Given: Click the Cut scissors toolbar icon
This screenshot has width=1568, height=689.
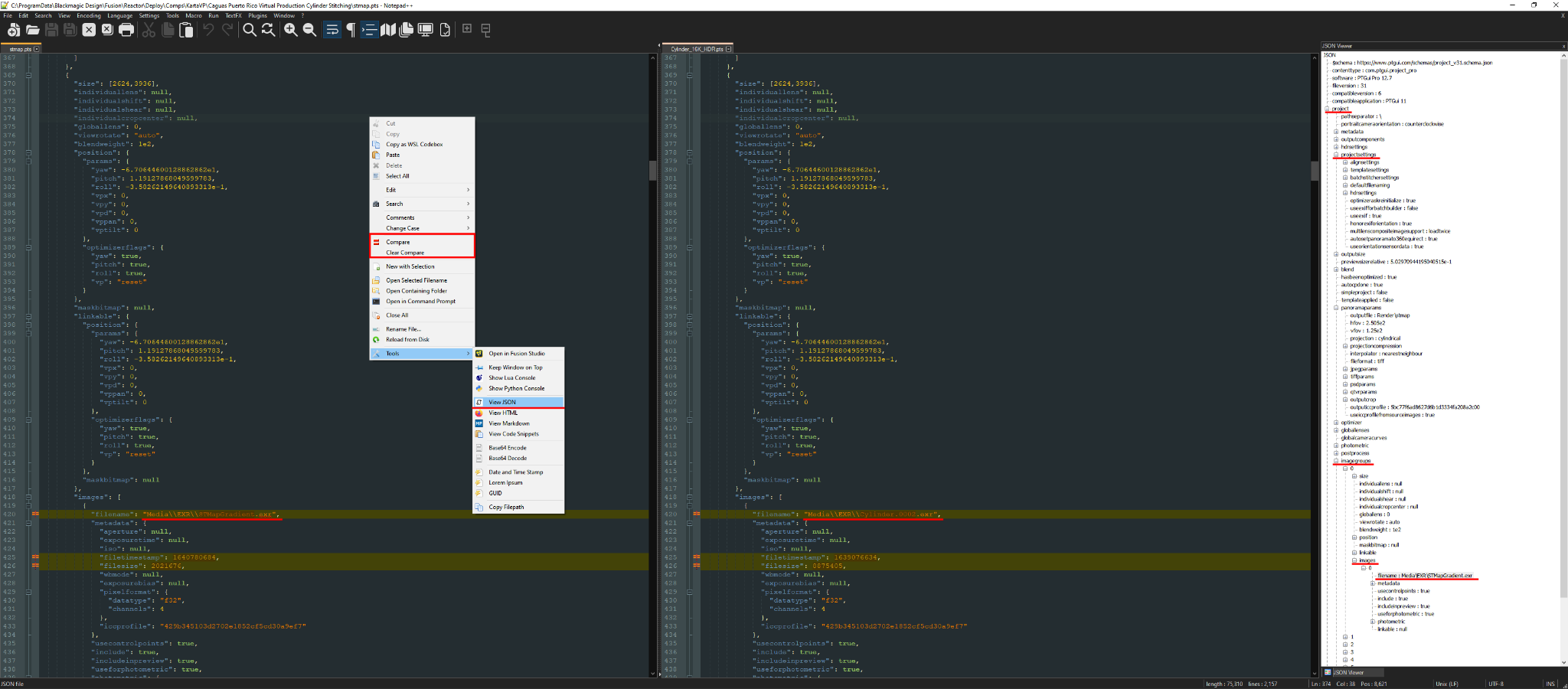Looking at the screenshot, I should 149,30.
